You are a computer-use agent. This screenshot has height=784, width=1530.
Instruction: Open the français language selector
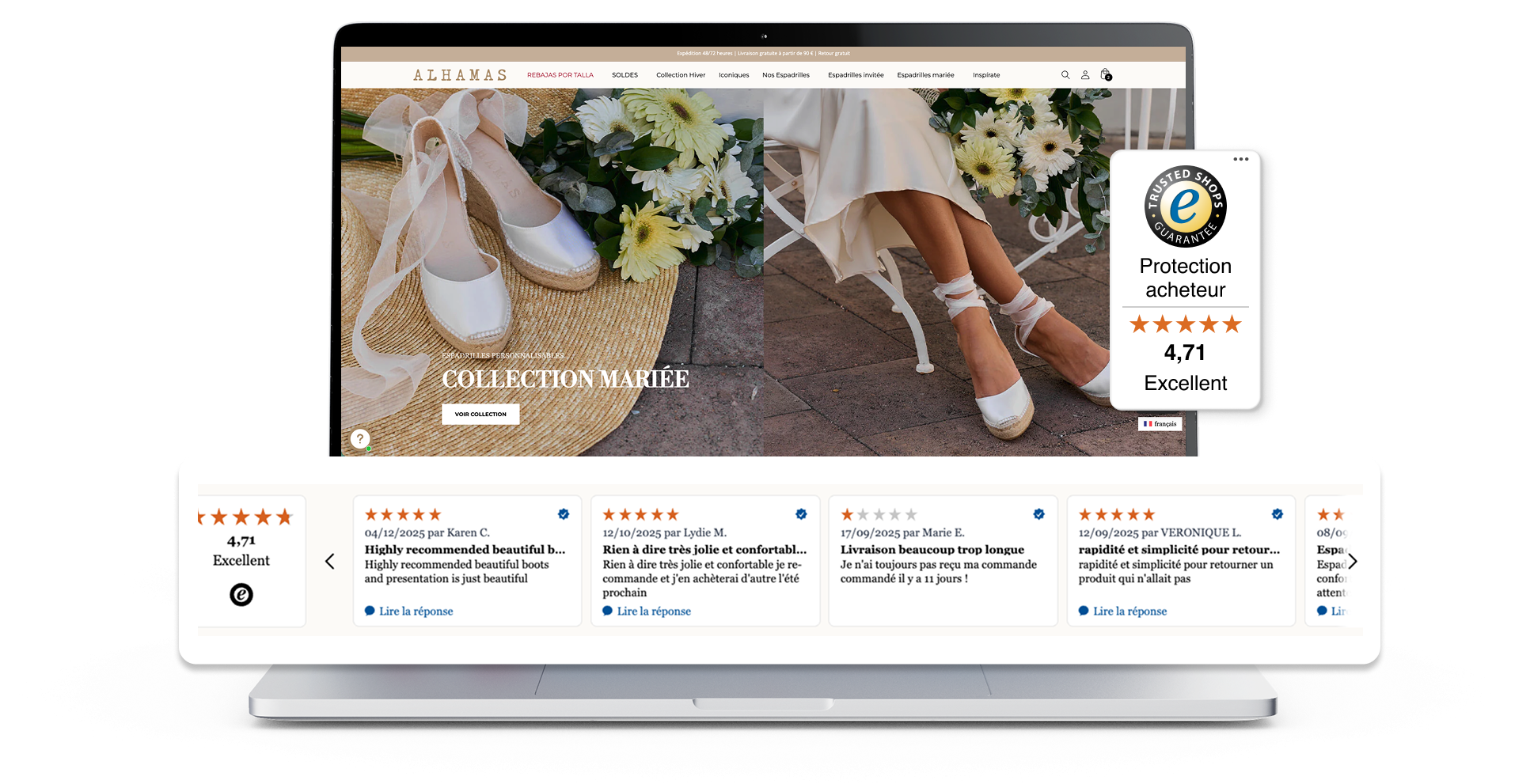(x=1160, y=424)
